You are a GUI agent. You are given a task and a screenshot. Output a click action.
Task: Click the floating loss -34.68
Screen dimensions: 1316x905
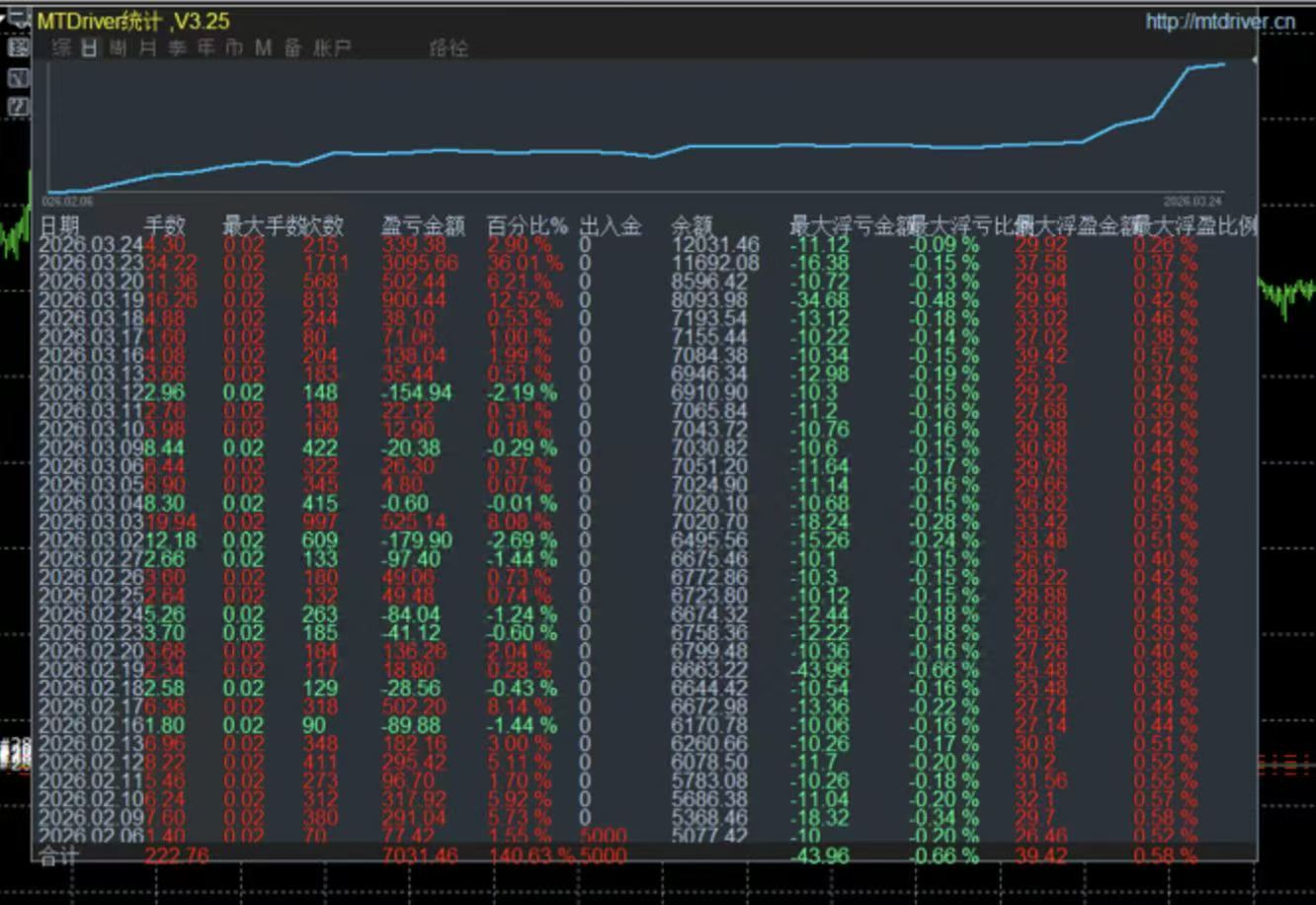[820, 300]
